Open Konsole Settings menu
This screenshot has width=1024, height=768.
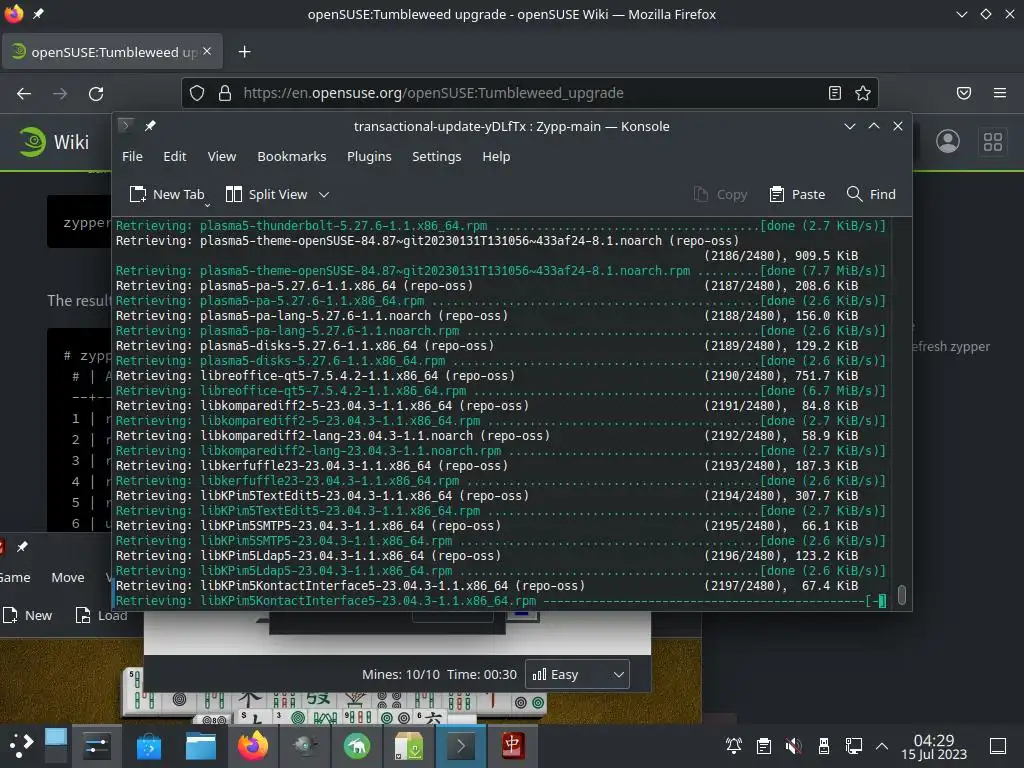point(436,157)
